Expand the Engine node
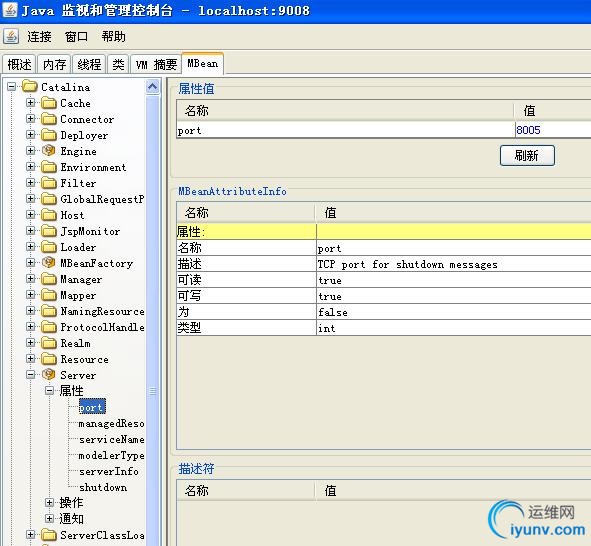Viewport: 591px width, 546px height. pos(31,151)
